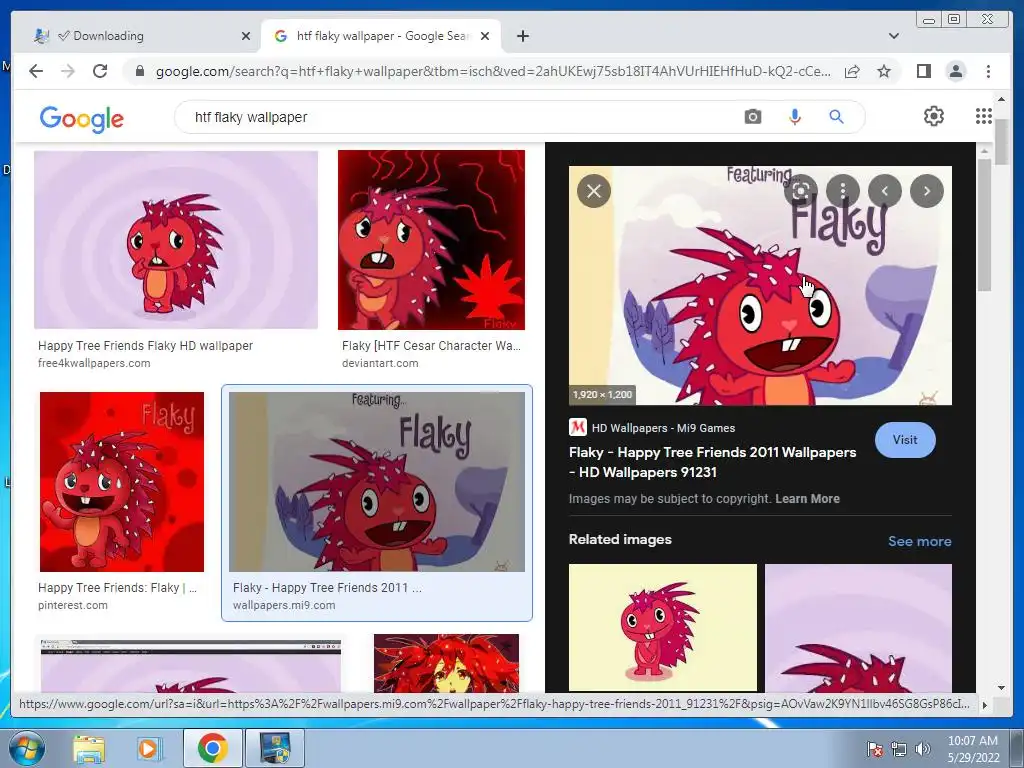The height and width of the screenshot is (768, 1024).
Task: Click the browser forward arrow
Action: (68, 71)
